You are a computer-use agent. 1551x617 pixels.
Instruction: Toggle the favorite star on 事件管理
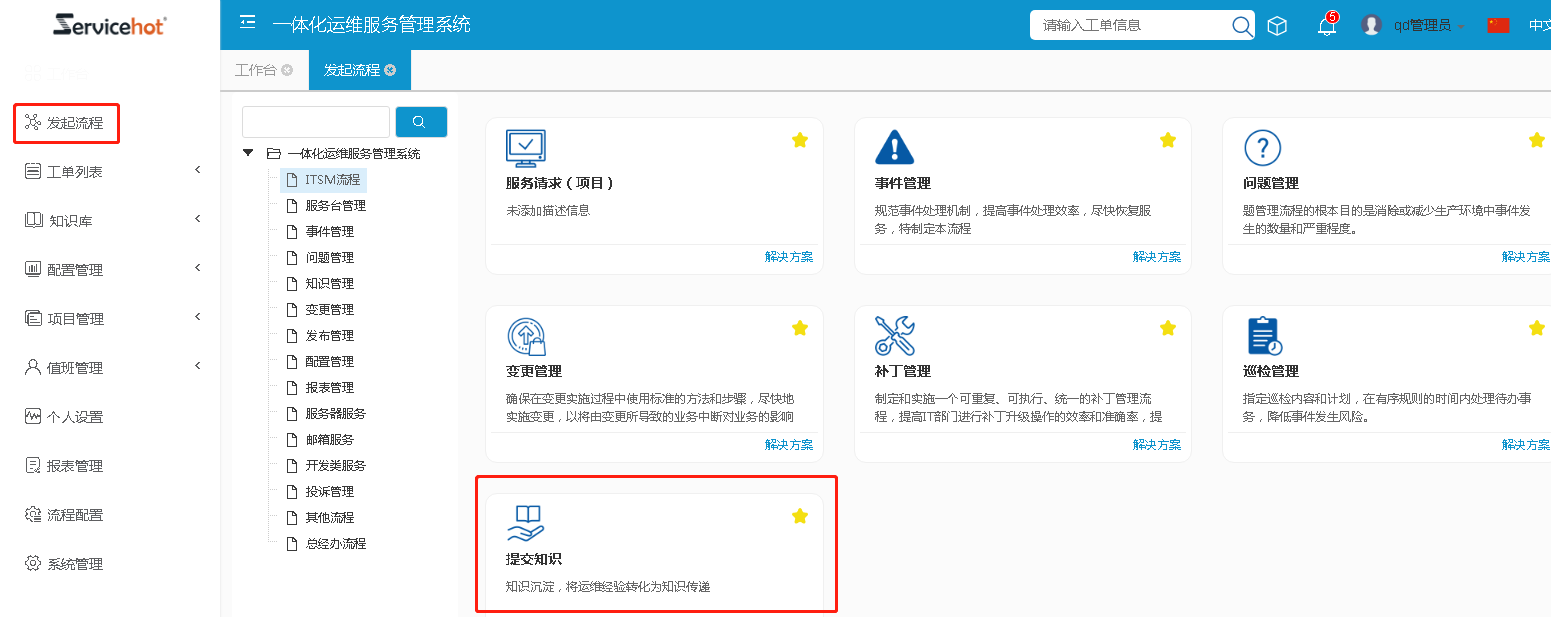click(1167, 140)
